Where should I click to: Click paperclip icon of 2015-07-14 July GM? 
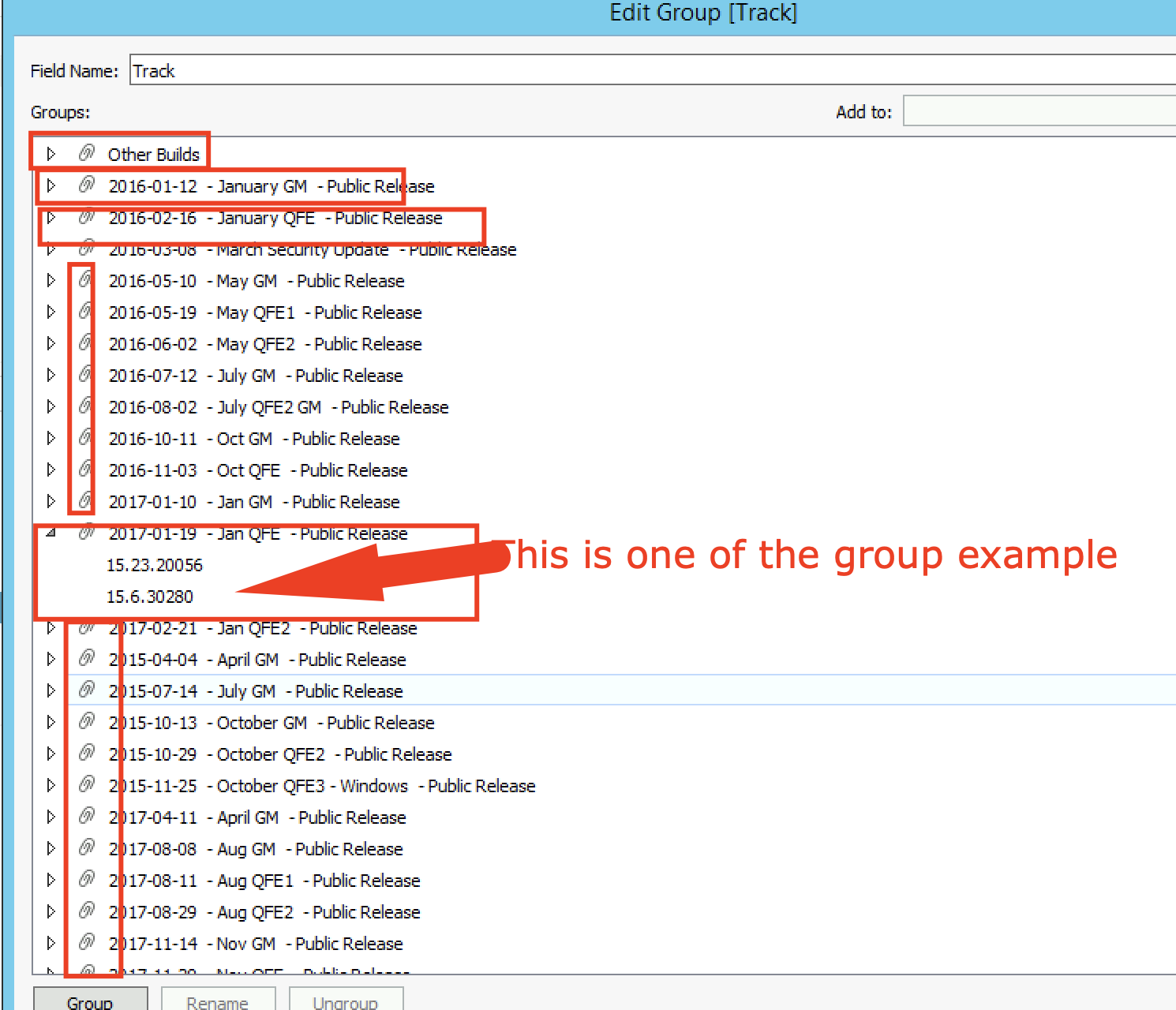[87, 690]
